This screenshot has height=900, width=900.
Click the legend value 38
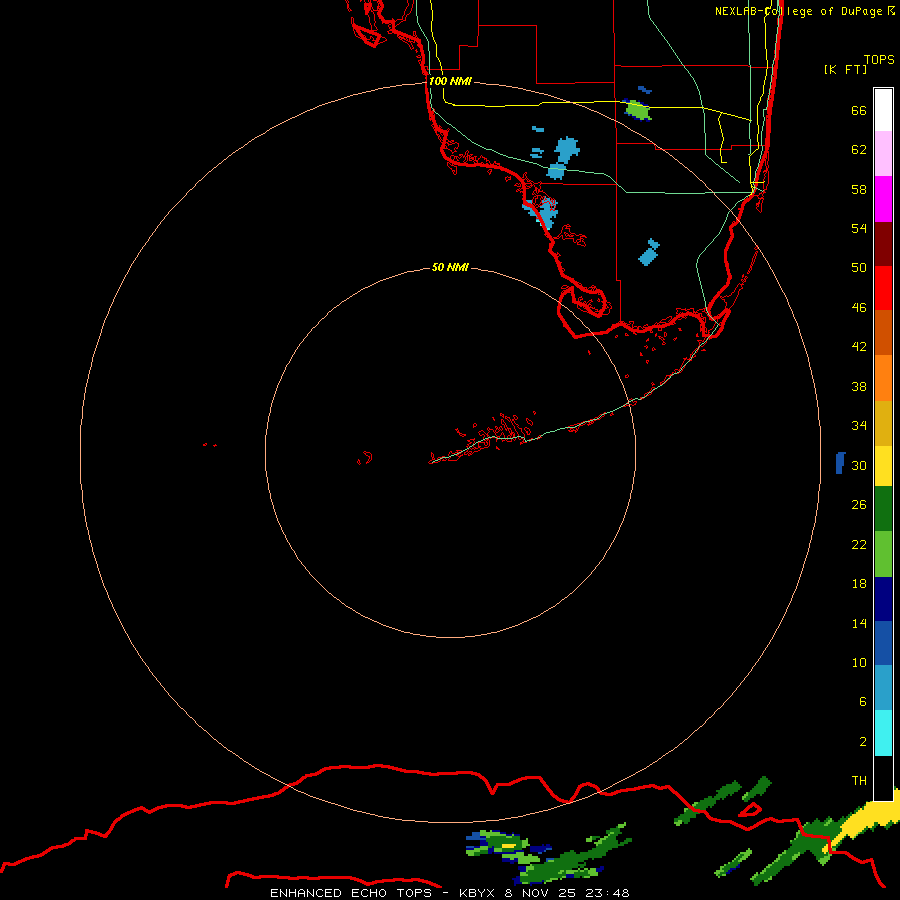(859, 387)
